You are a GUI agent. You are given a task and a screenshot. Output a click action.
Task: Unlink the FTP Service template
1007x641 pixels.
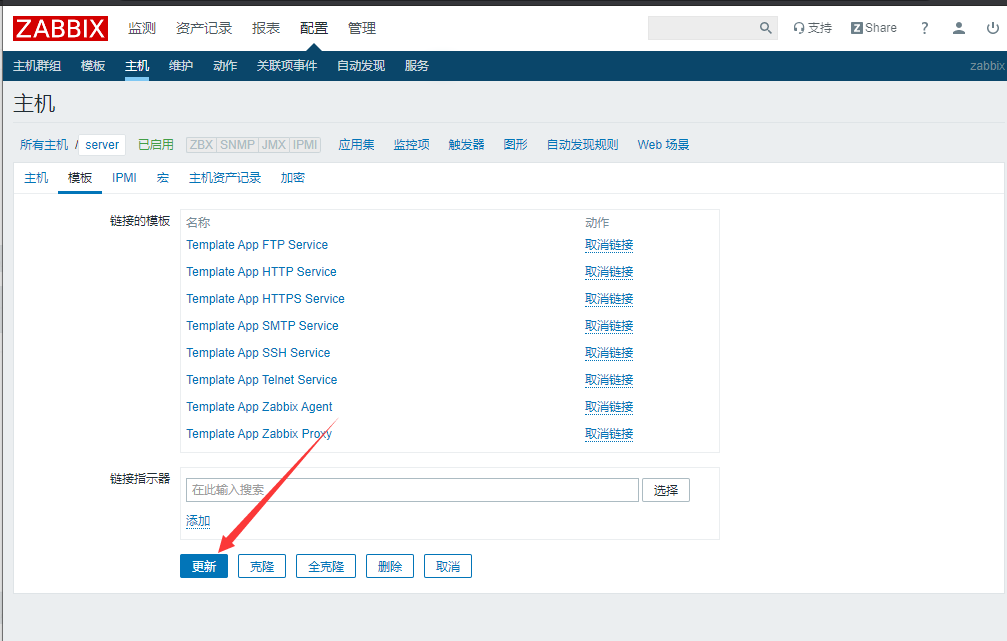point(609,245)
